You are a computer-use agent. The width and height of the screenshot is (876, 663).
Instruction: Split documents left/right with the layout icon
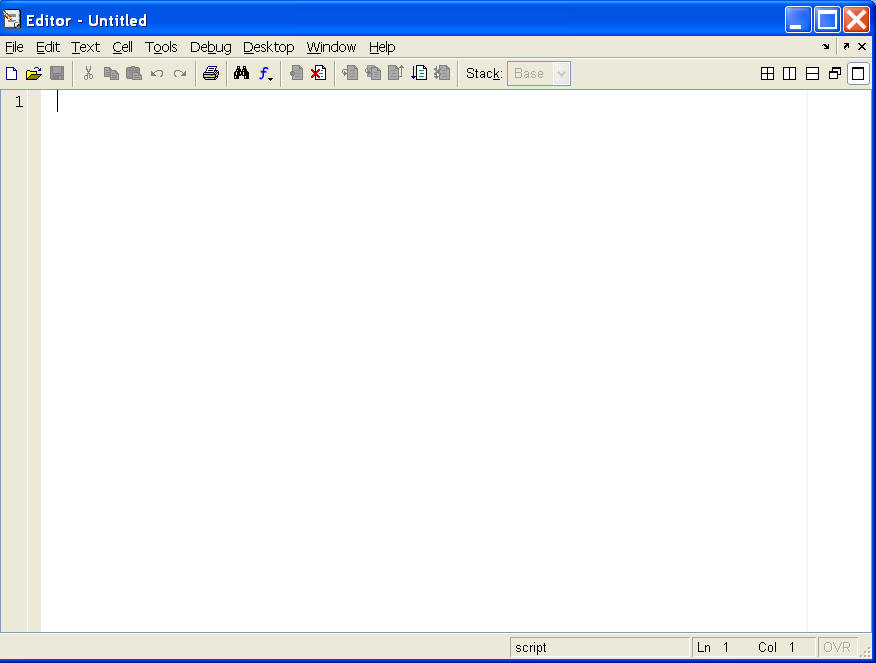[789, 74]
